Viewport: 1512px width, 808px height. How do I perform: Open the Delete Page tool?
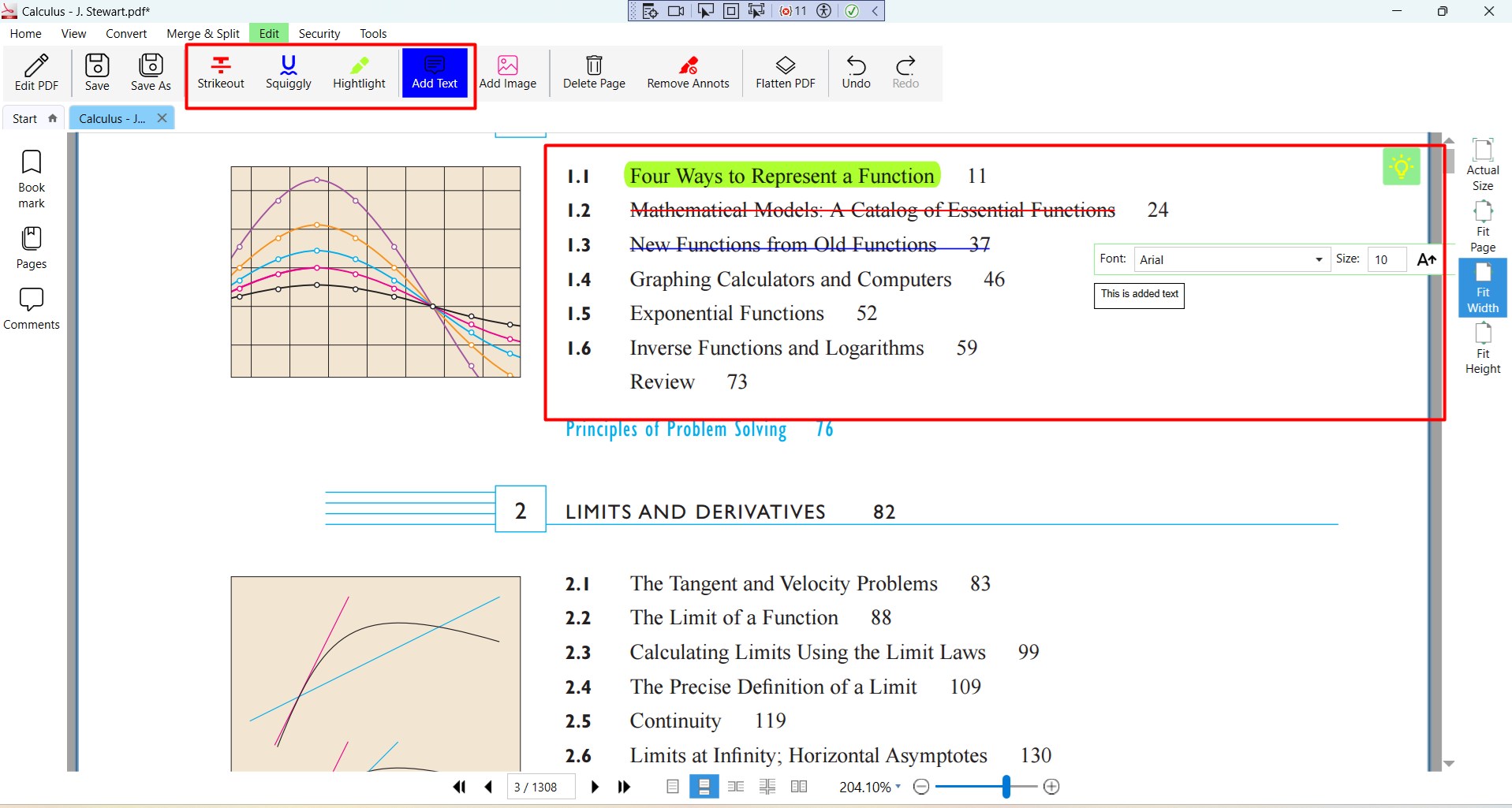click(x=593, y=73)
